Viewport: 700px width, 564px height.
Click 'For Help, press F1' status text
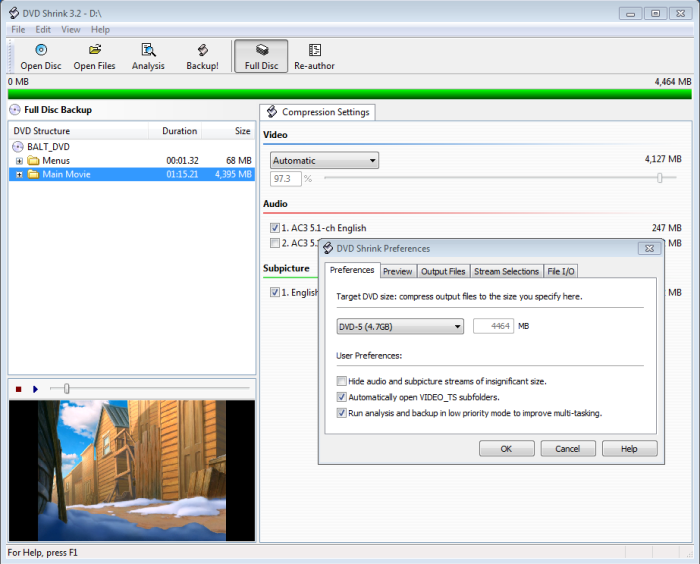[42, 553]
